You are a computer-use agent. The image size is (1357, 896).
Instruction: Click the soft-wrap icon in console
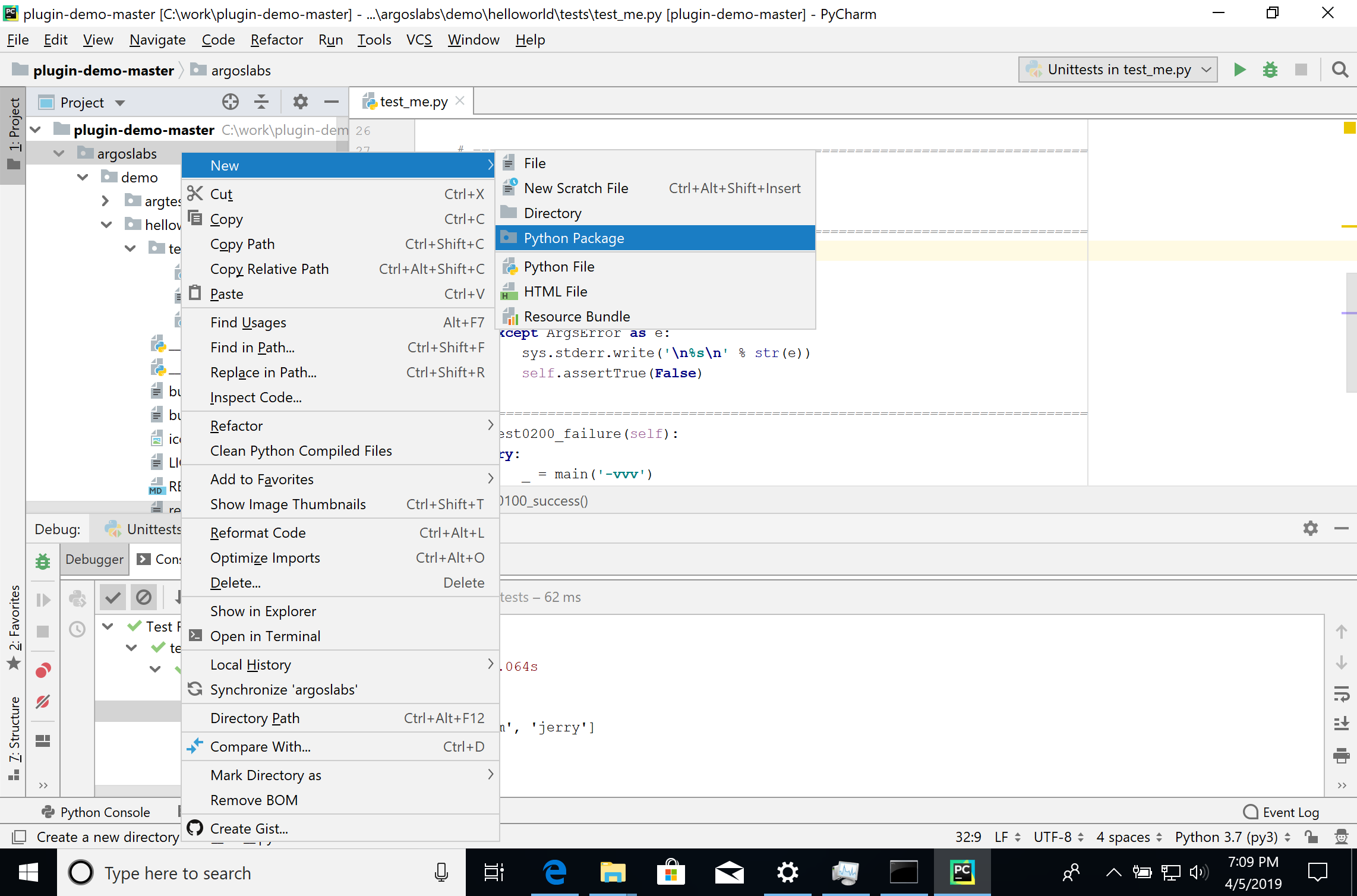point(1342,694)
